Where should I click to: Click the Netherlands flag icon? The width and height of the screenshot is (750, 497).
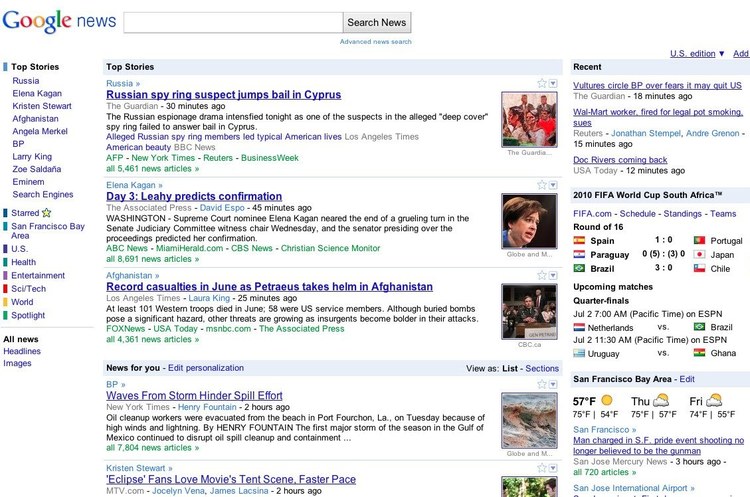579,327
